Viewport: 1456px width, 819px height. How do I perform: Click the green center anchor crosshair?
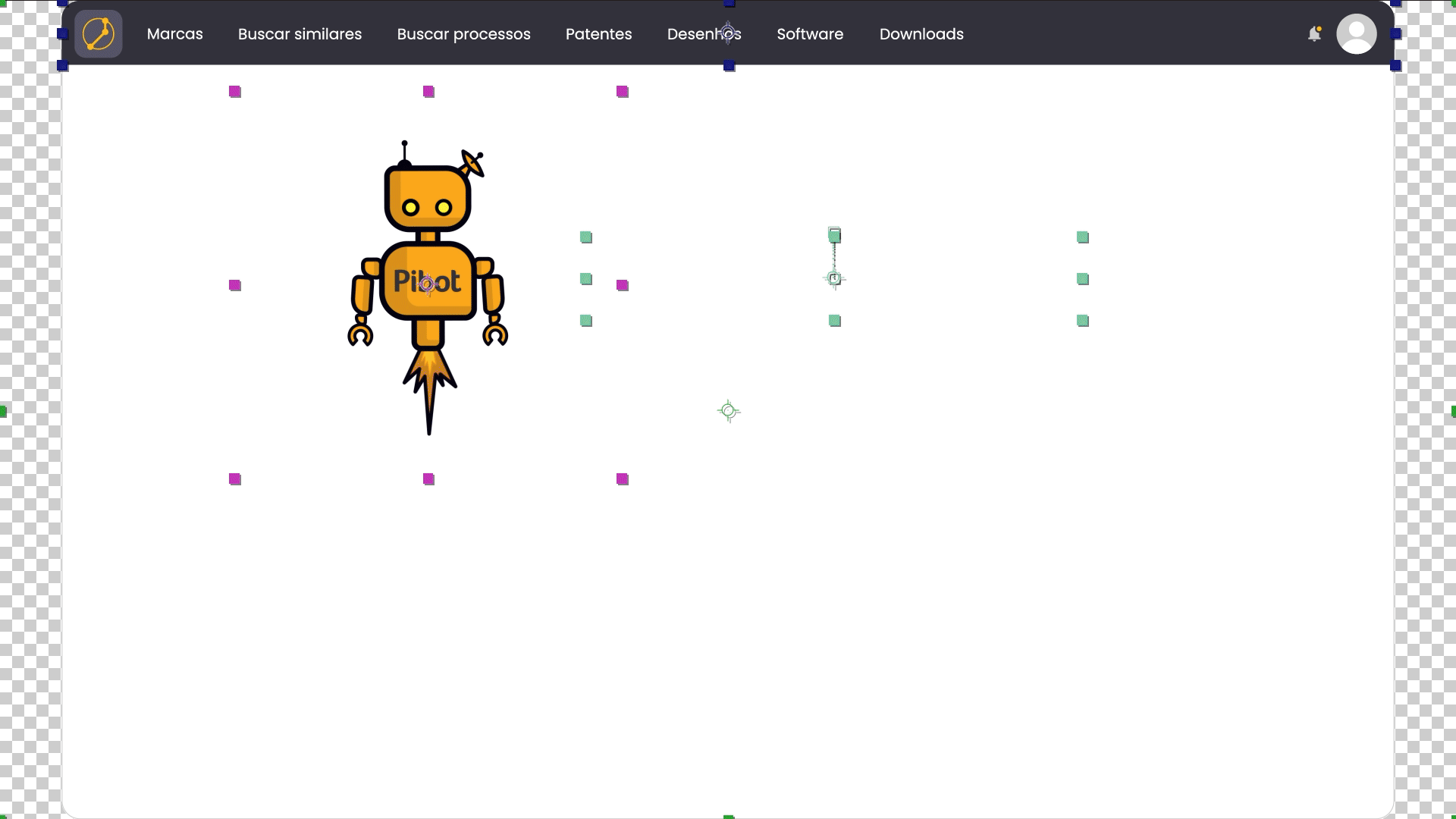(x=729, y=411)
